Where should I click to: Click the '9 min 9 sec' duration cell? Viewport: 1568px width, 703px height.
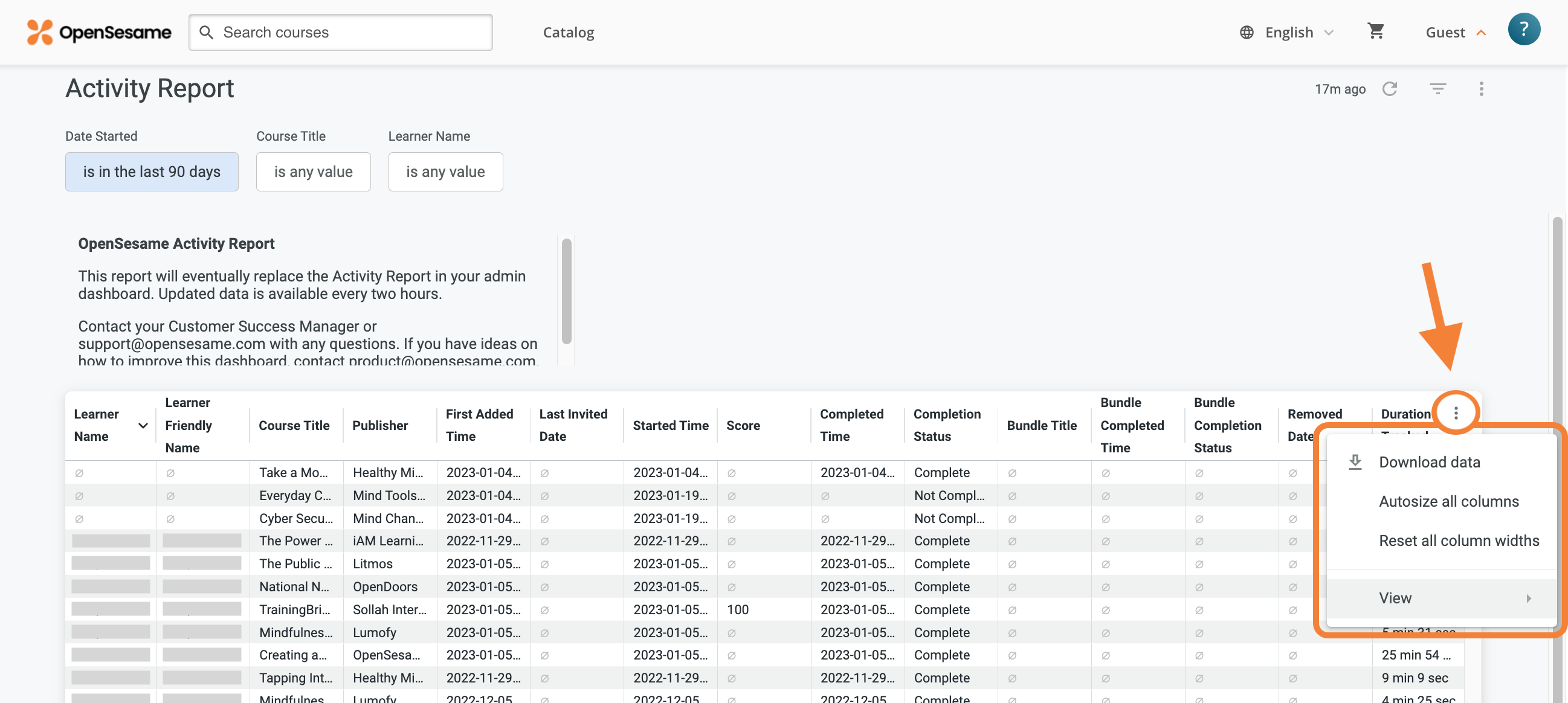(1418, 678)
